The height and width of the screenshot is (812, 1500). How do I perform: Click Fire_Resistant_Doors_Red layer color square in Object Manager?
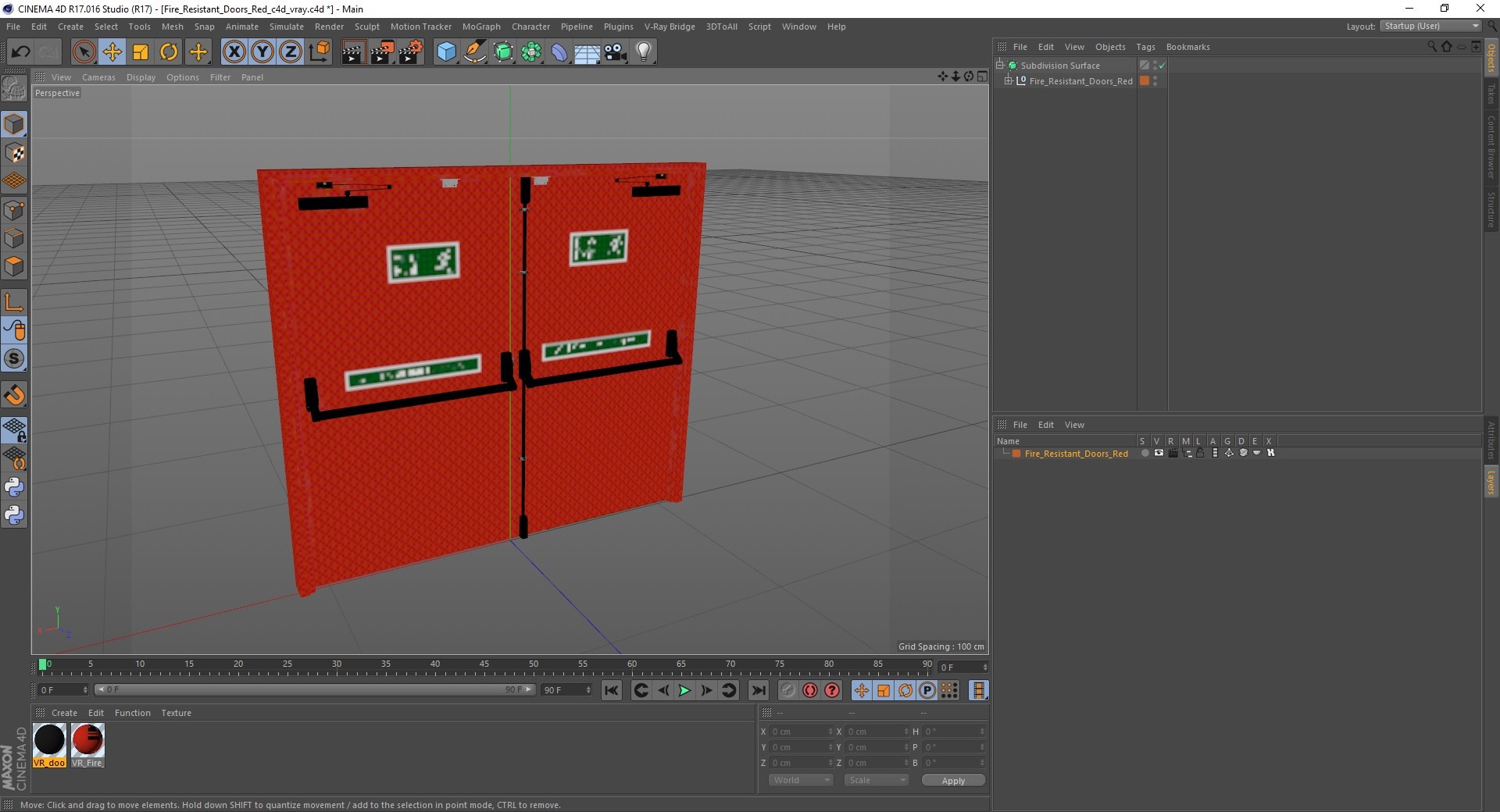[x=1145, y=80]
